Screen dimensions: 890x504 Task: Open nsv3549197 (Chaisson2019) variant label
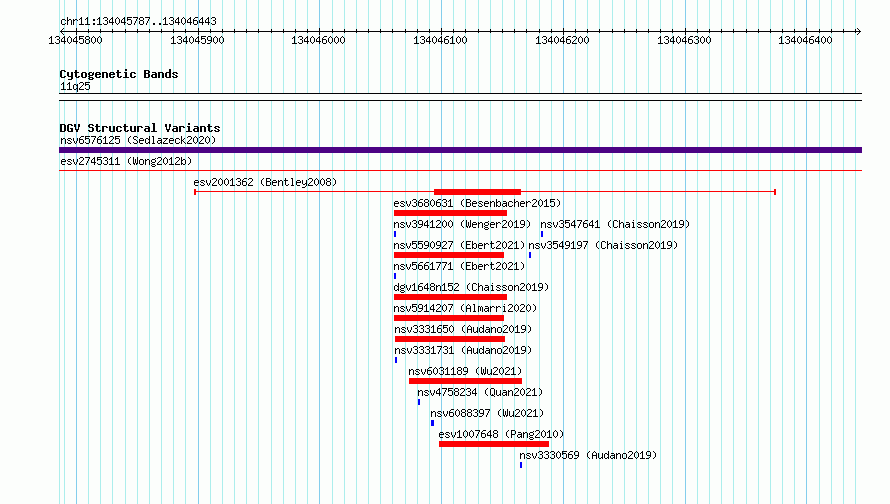[x=603, y=245]
